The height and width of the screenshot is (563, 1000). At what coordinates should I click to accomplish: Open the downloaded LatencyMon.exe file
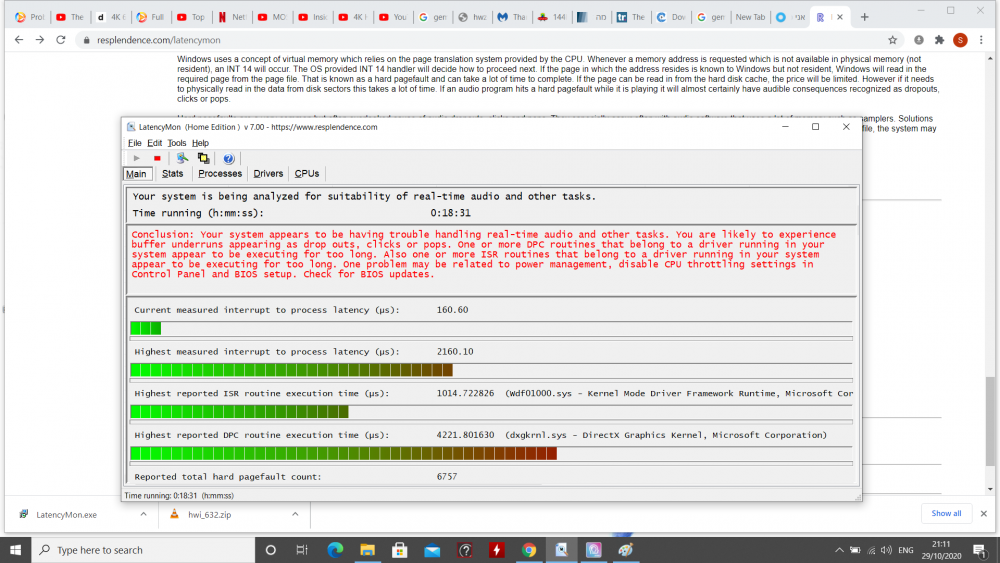click(x=66, y=515)
